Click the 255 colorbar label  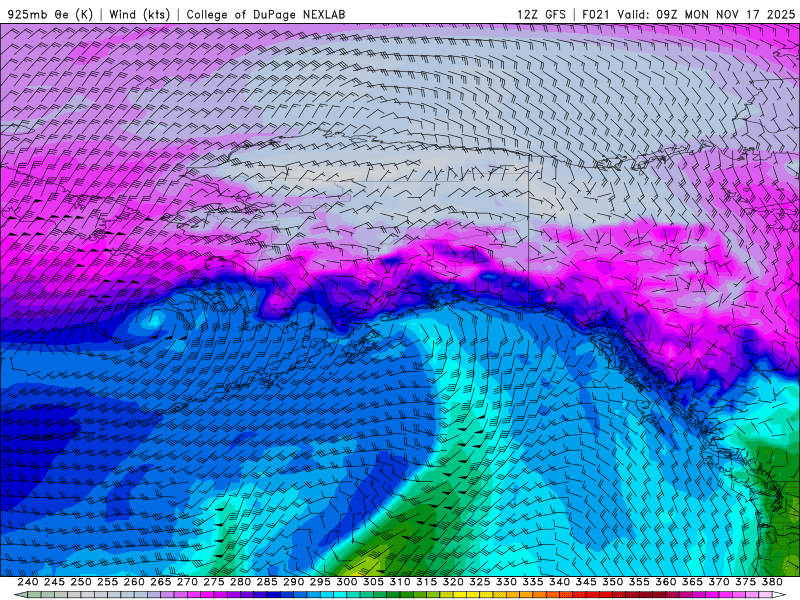click(107, 582)
